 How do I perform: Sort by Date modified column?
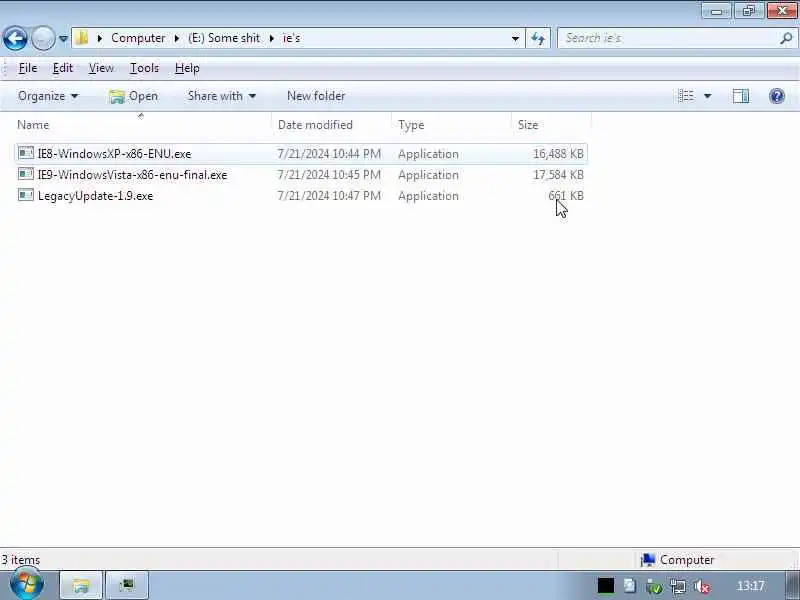coord(332,125)
